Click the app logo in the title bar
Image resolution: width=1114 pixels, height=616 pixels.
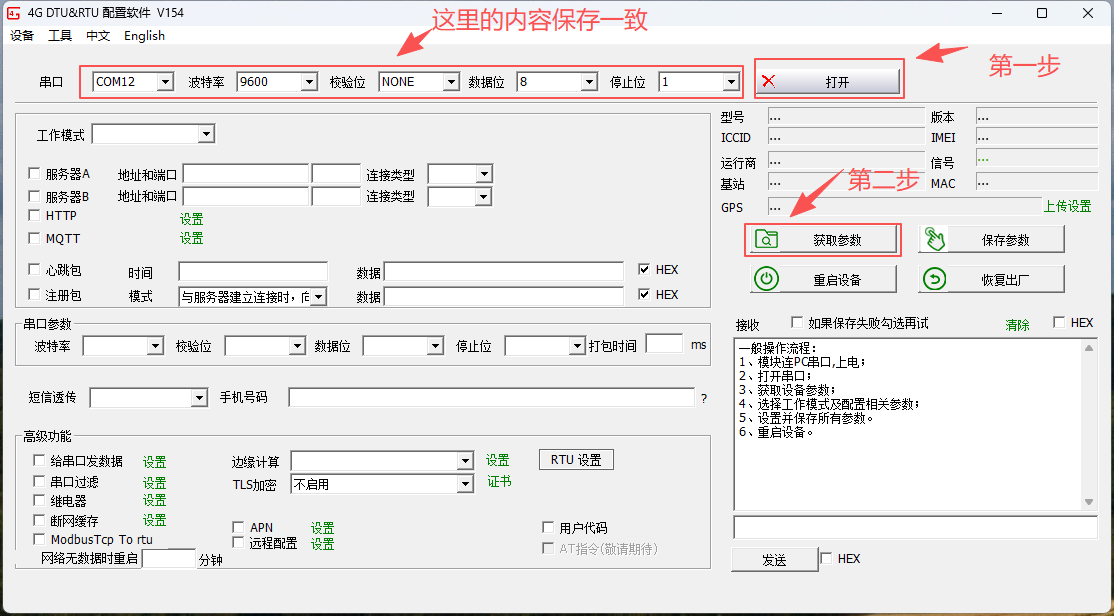pyautogui.click(x=14, y=13)
